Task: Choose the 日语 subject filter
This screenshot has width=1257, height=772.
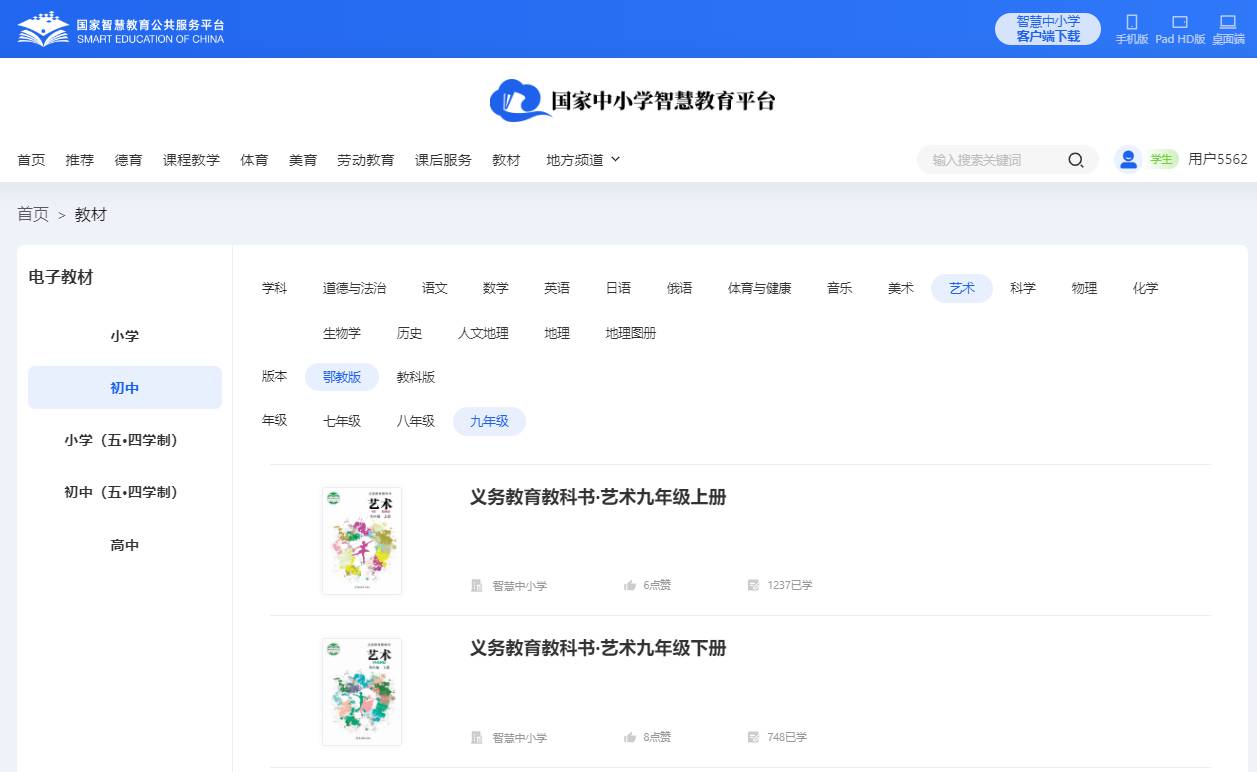Action: [618, 288]
